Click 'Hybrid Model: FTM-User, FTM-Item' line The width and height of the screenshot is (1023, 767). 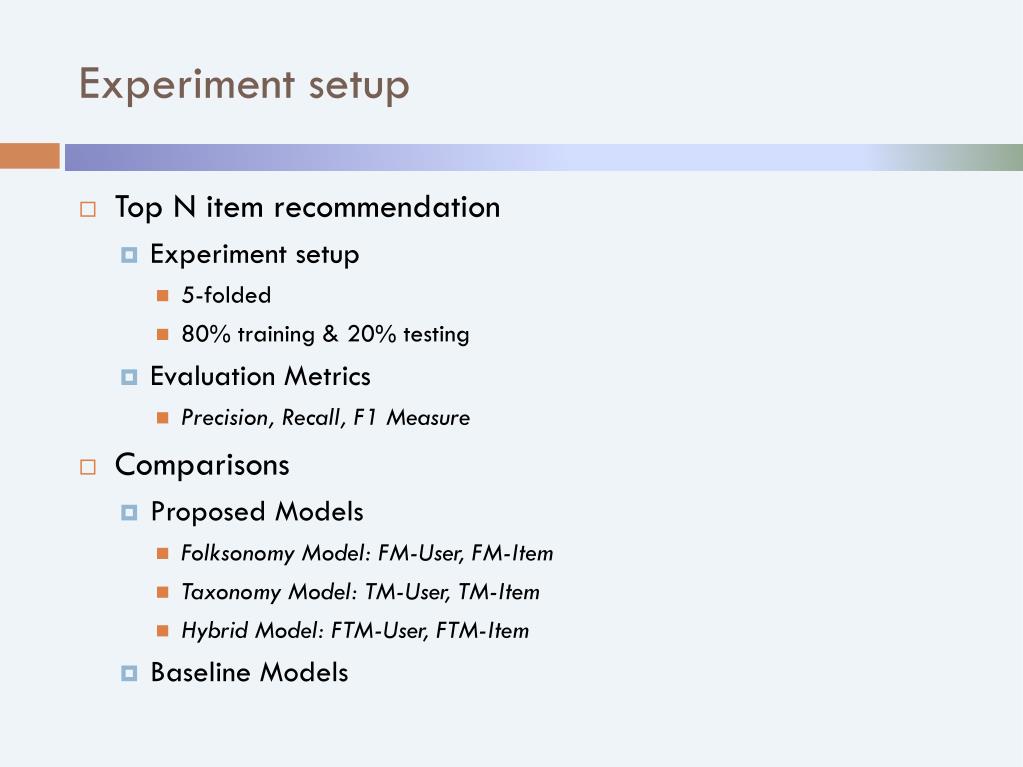355,631
